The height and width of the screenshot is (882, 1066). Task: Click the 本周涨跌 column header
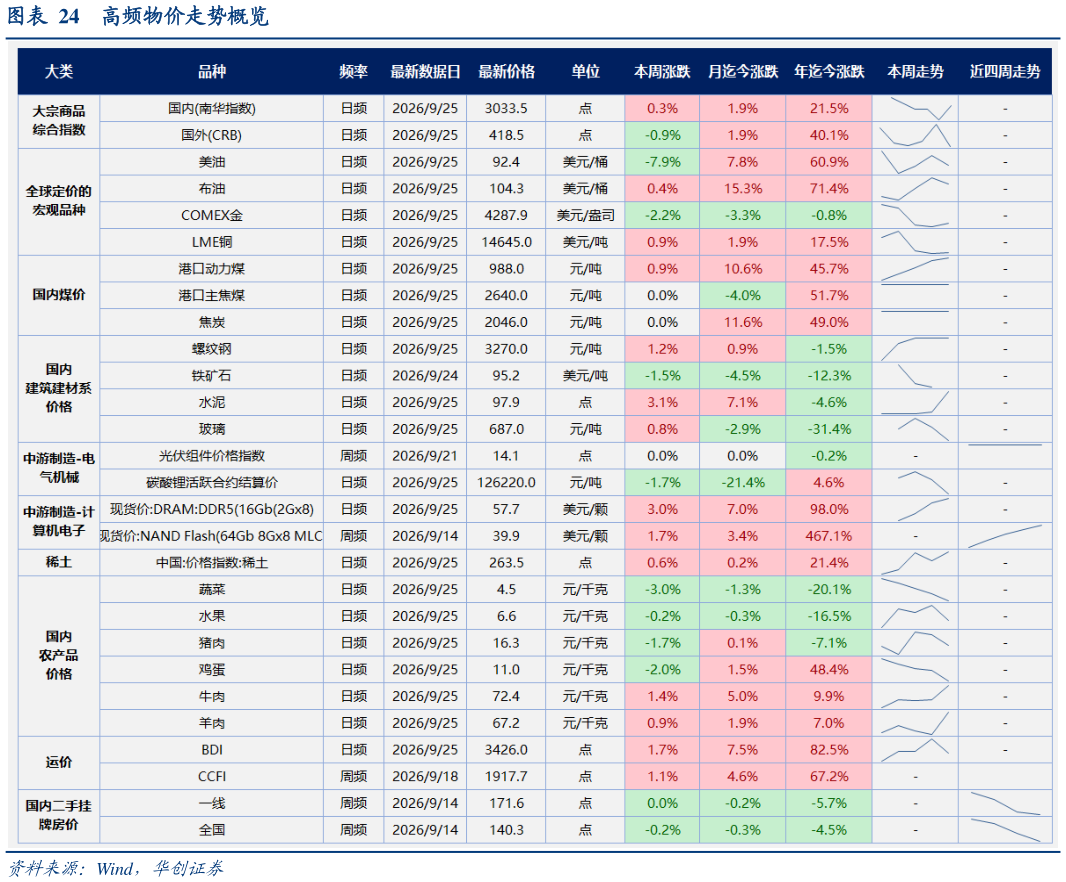tap(662, 71)
